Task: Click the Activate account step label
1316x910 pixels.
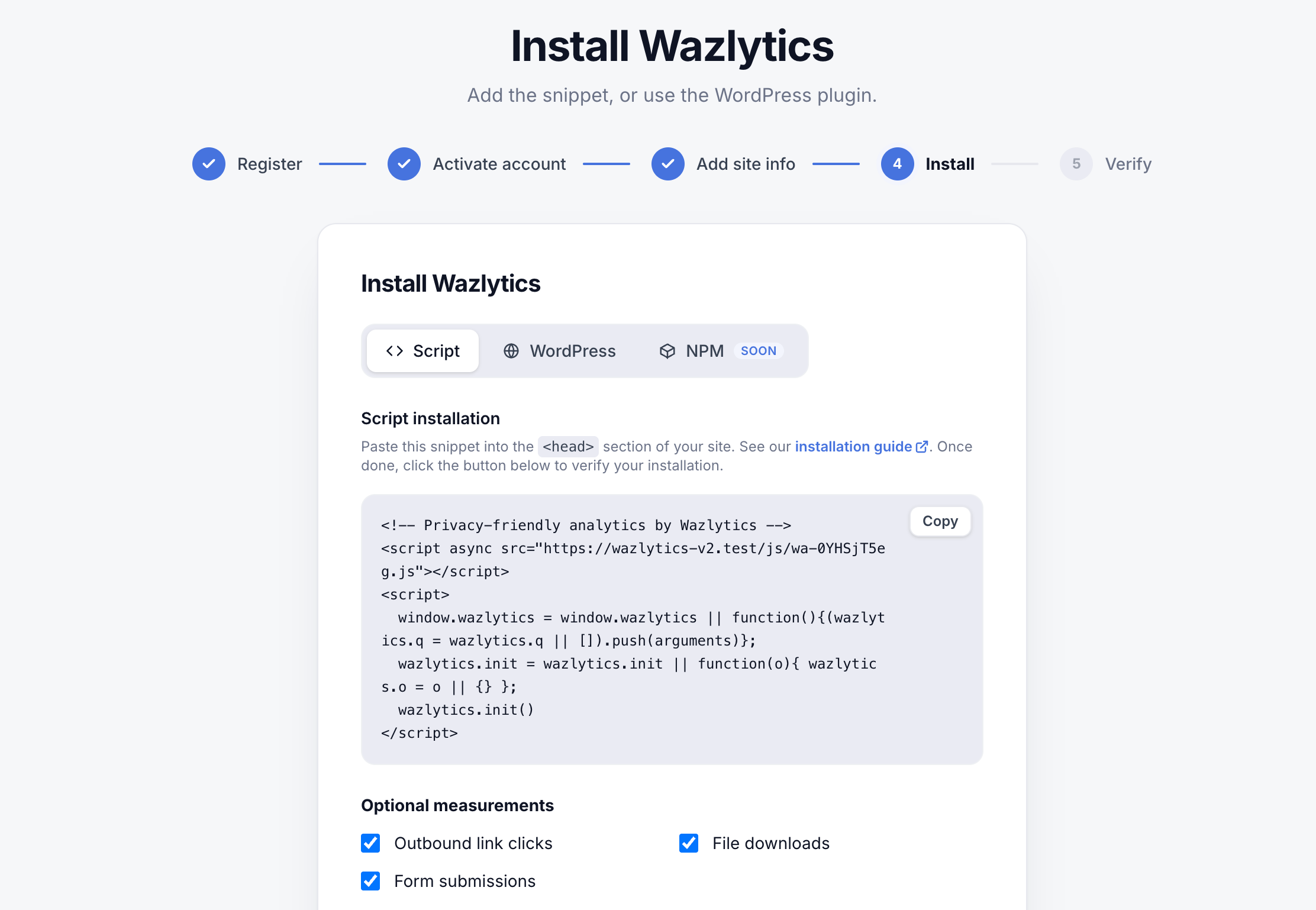Action: click(499, 164)
